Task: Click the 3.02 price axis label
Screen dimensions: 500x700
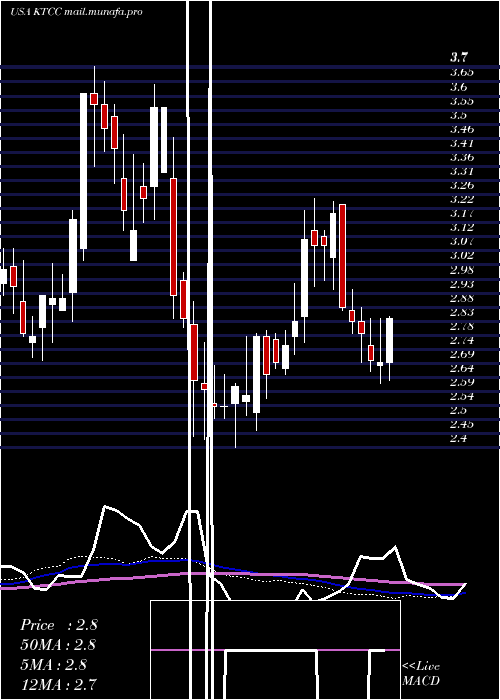Action: click(462, 255)
